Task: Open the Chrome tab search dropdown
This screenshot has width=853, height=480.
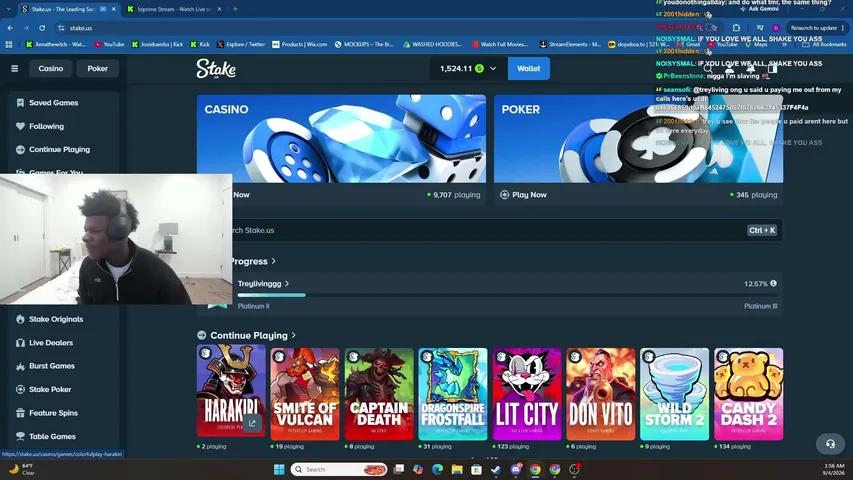Action: coord(8,9)
